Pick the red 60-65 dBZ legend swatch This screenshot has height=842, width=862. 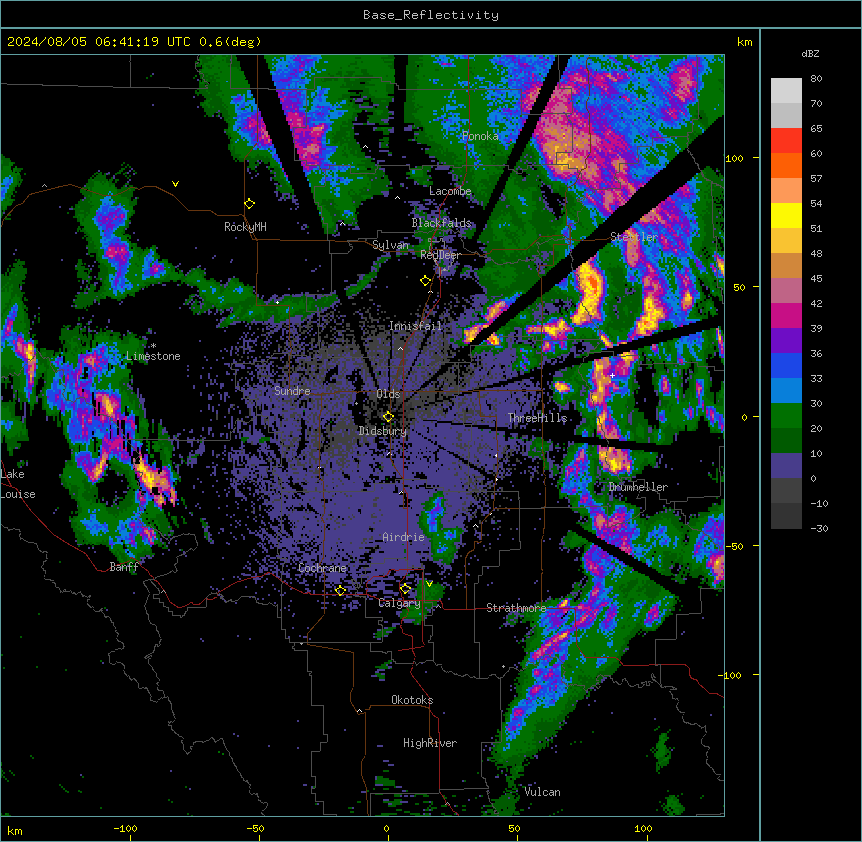[x=786, y=141]
